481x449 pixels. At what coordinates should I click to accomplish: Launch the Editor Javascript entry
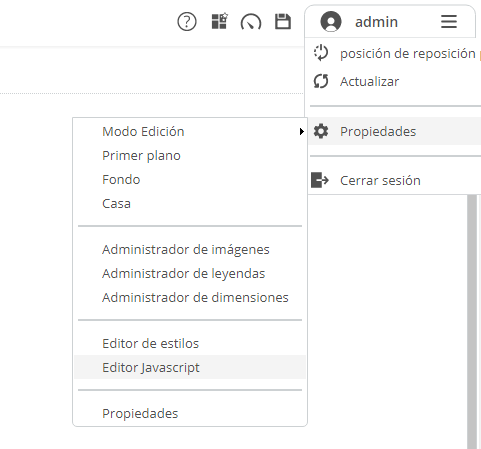coord(190,367)
